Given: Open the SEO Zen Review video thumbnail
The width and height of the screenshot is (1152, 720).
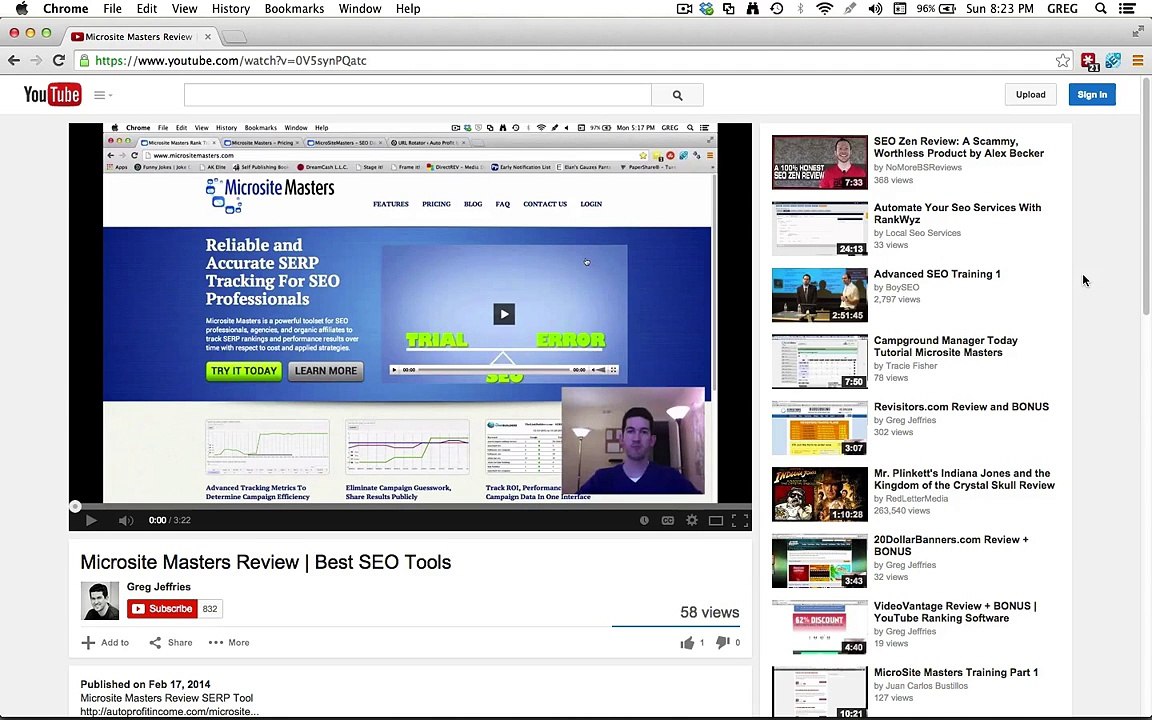Looking at the screenshot, I should tap(819, 162).
